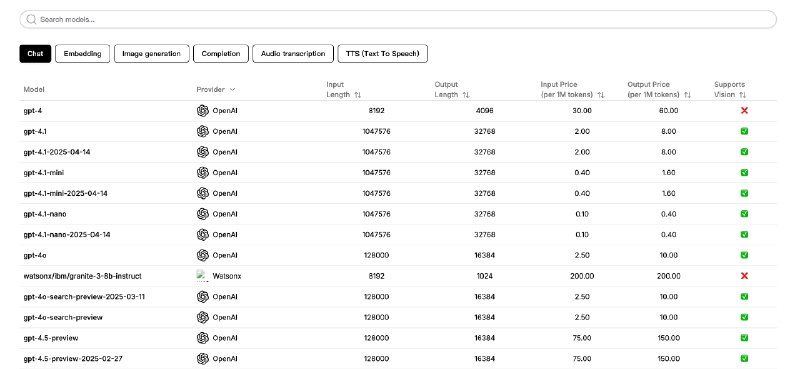The width and height of the screenshot is (800, 369).
Task: Open the Image generation tab
Action: (152, 54)
